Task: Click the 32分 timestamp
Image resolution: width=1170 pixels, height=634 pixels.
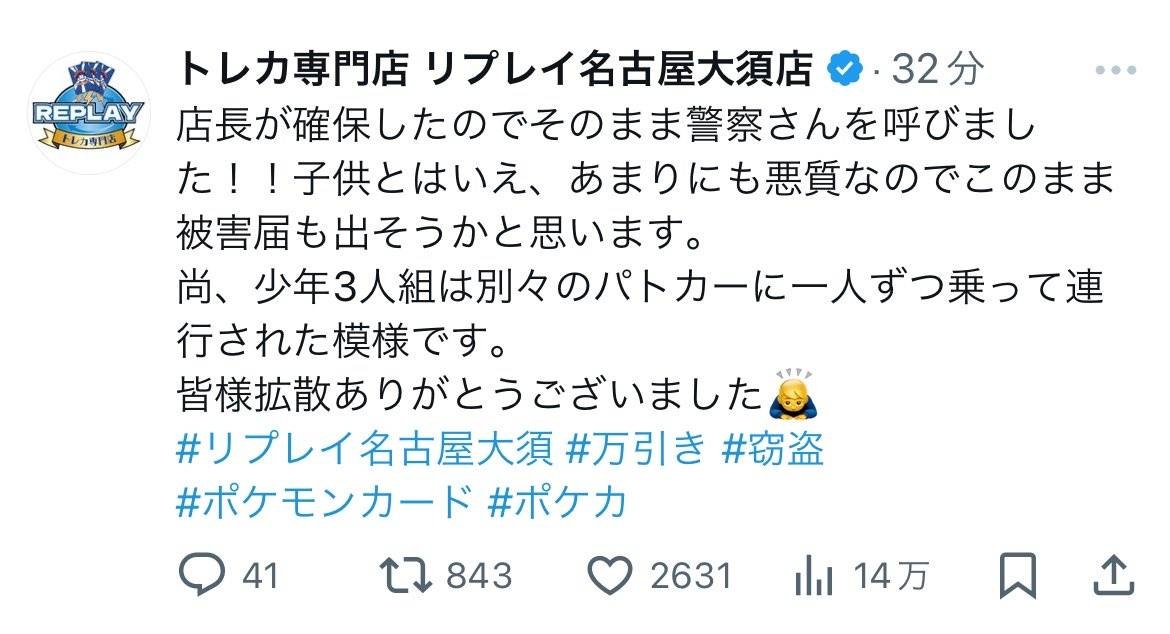Action: click(938, 69)
